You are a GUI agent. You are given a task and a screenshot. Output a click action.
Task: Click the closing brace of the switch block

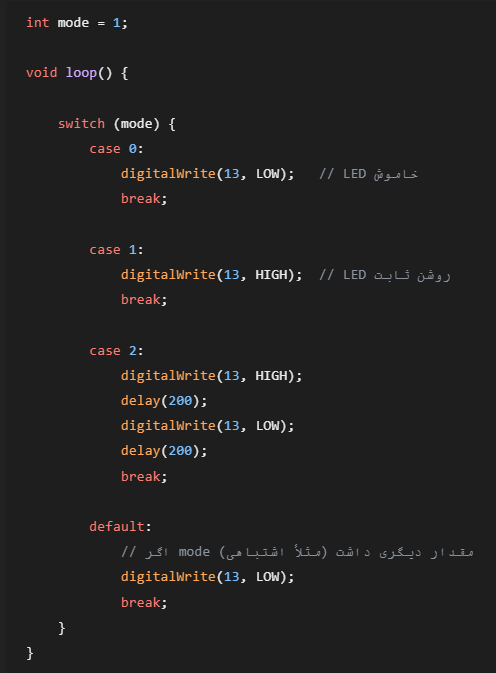[62, 628]
